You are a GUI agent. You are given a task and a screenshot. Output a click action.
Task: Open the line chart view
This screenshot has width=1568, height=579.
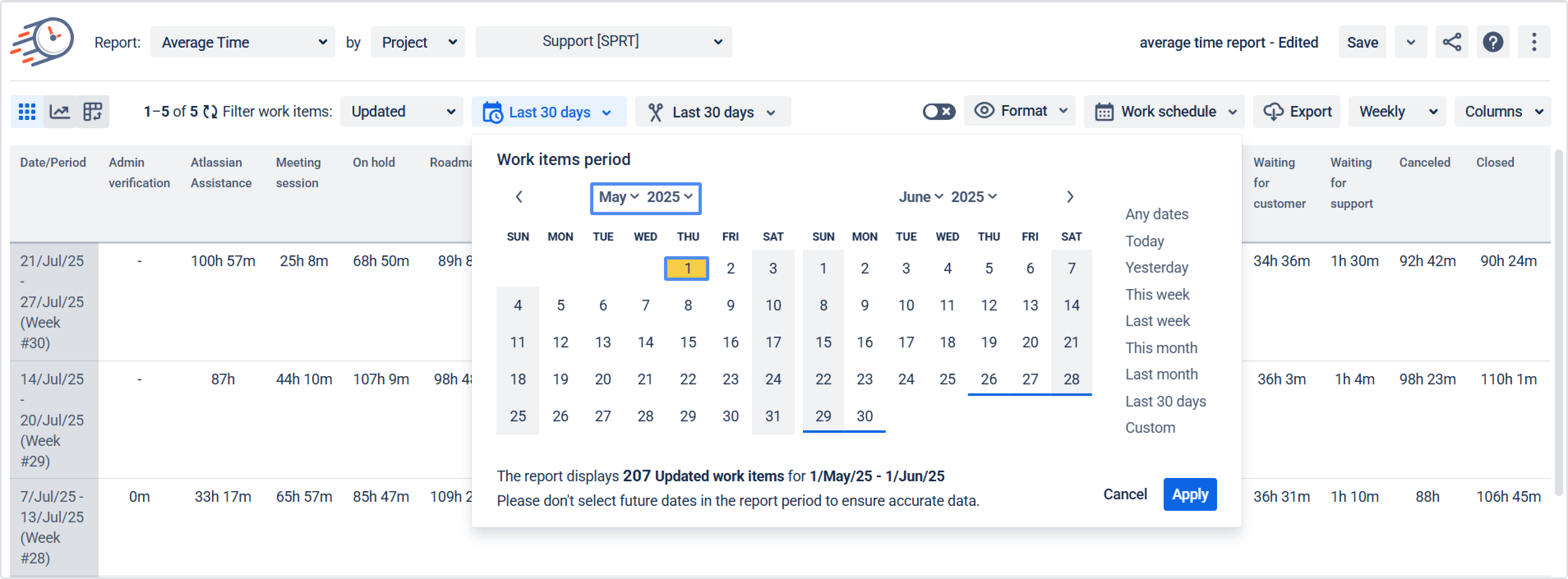[x=60, y=112]
